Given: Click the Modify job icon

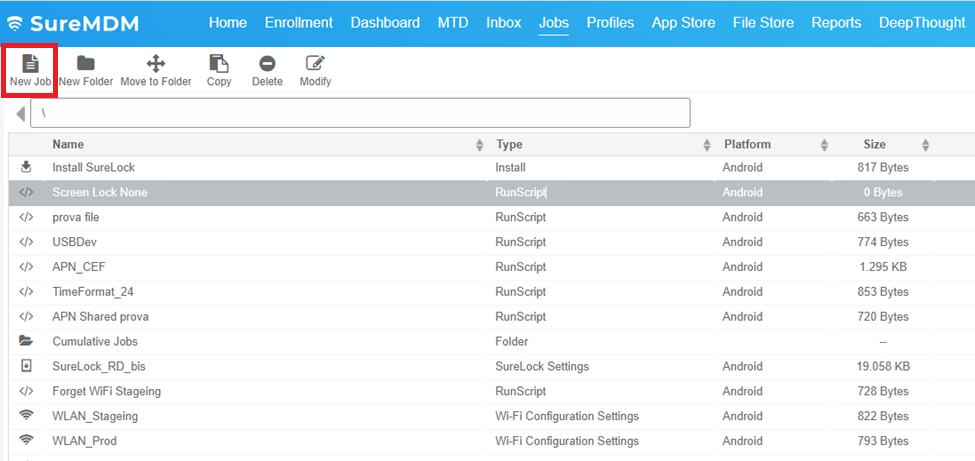Looking at the screenshot, I should 315,64.
